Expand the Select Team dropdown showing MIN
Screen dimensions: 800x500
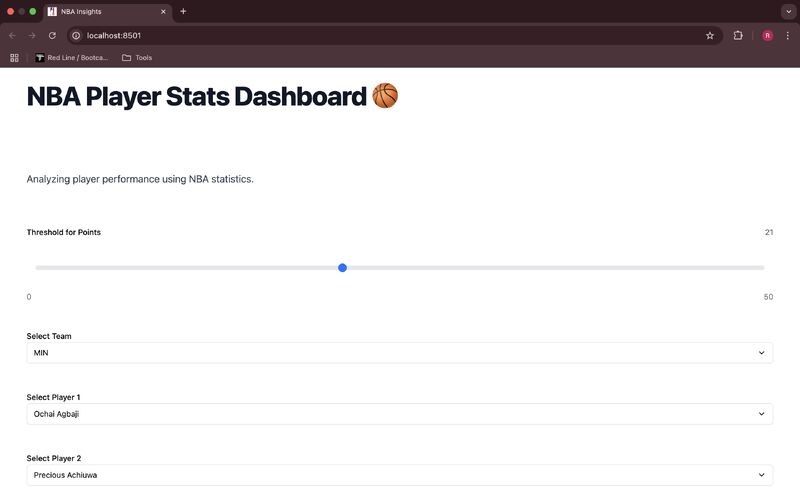(399, 353)
